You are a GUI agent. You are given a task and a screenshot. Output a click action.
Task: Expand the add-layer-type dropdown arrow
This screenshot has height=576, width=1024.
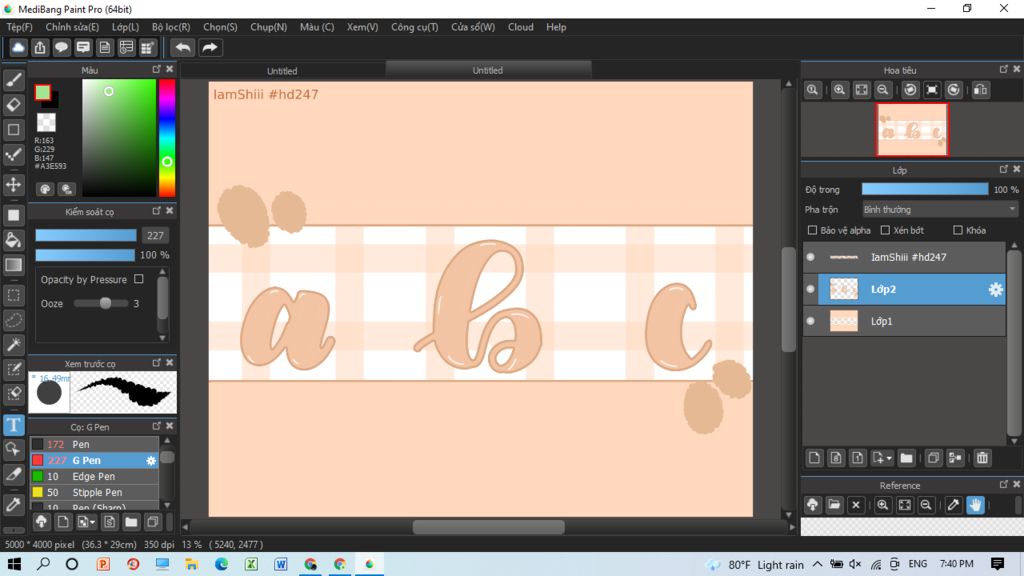tap(889, 459)
